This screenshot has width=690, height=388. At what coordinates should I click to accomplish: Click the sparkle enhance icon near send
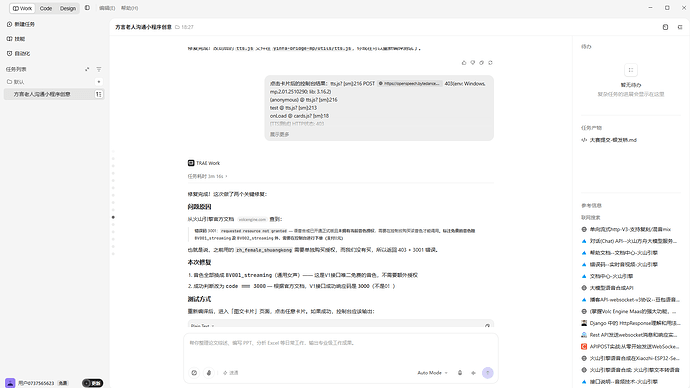click(473, 373)
